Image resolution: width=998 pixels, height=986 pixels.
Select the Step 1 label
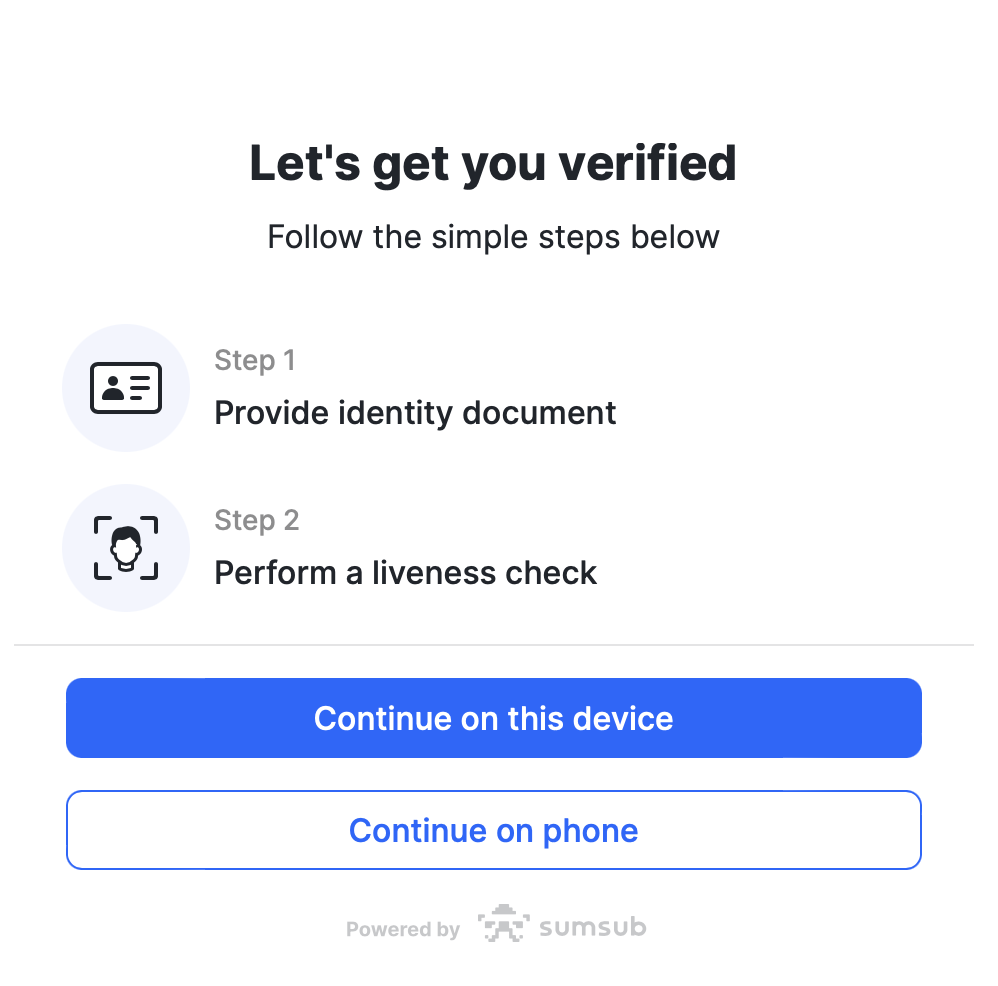click(255, 360)
